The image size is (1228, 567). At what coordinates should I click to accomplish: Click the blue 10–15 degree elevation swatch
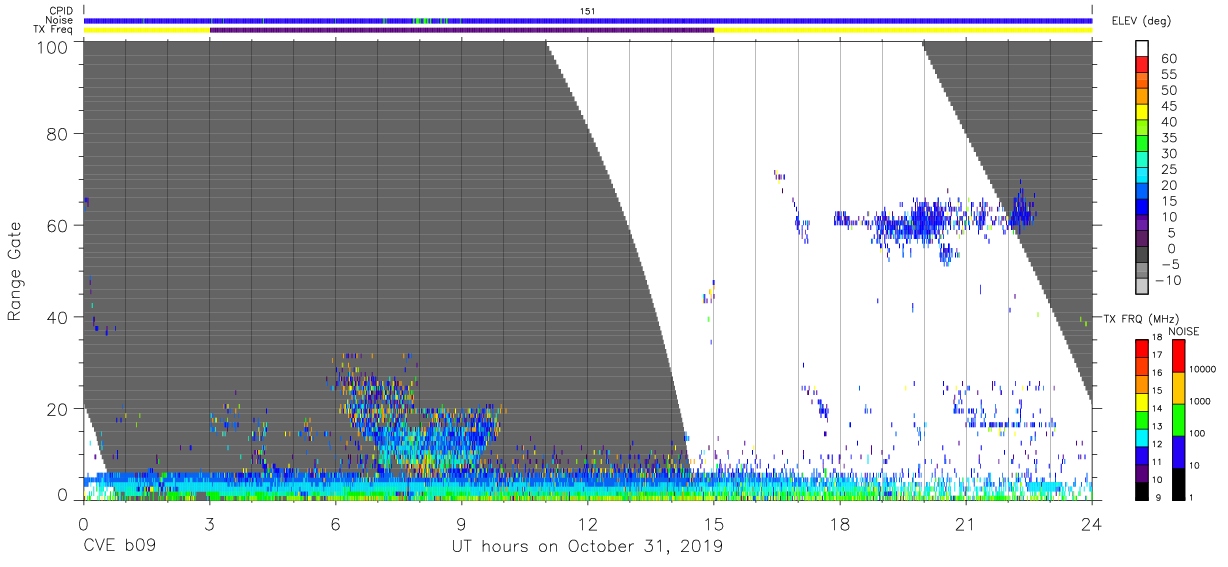pos(1143,209)
